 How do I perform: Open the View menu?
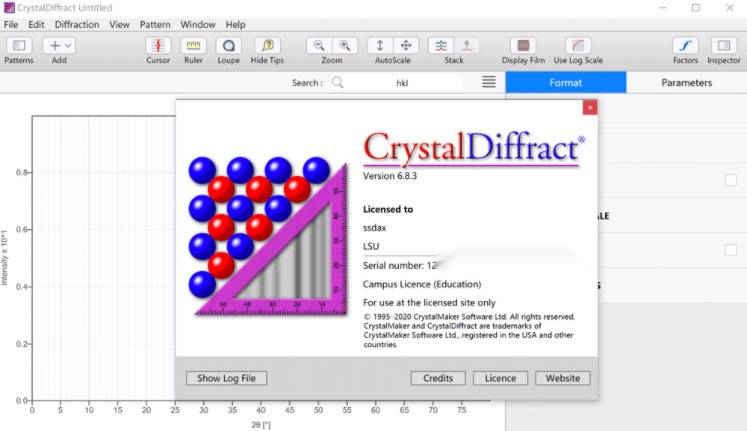coord(119,24)
